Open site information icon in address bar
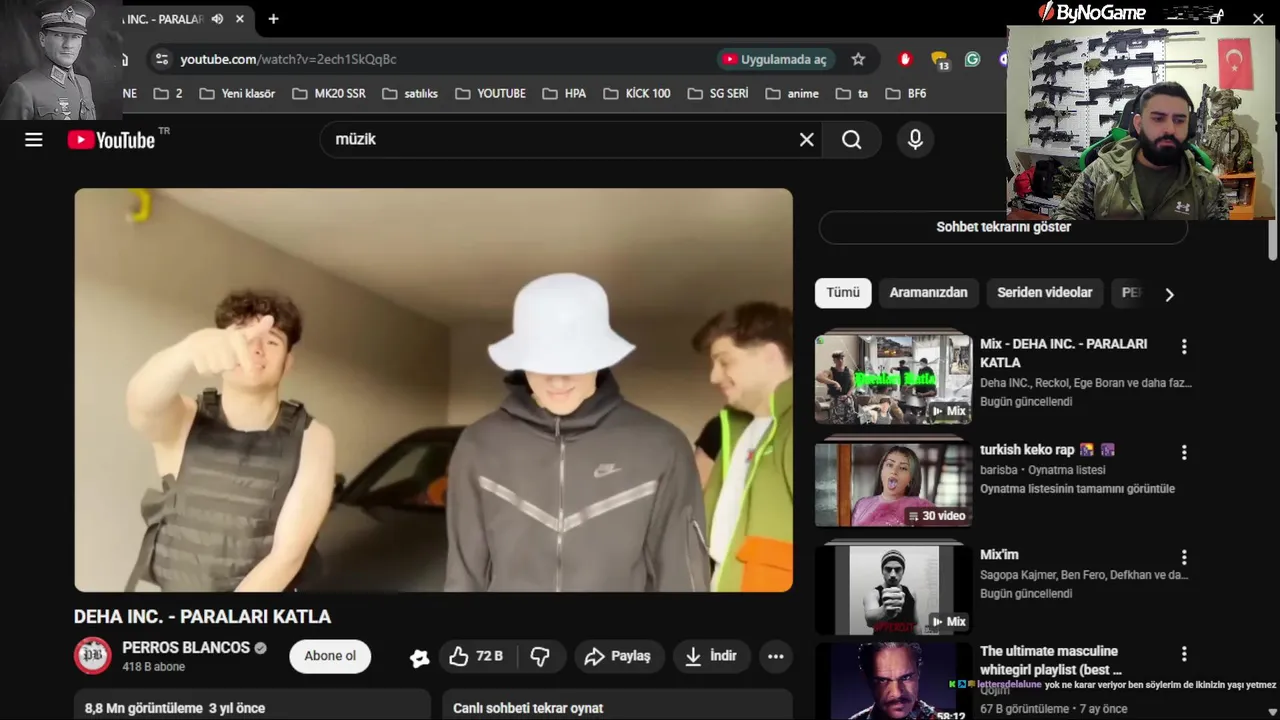This screenshot has width=1280, height=720. coord(162,59)
